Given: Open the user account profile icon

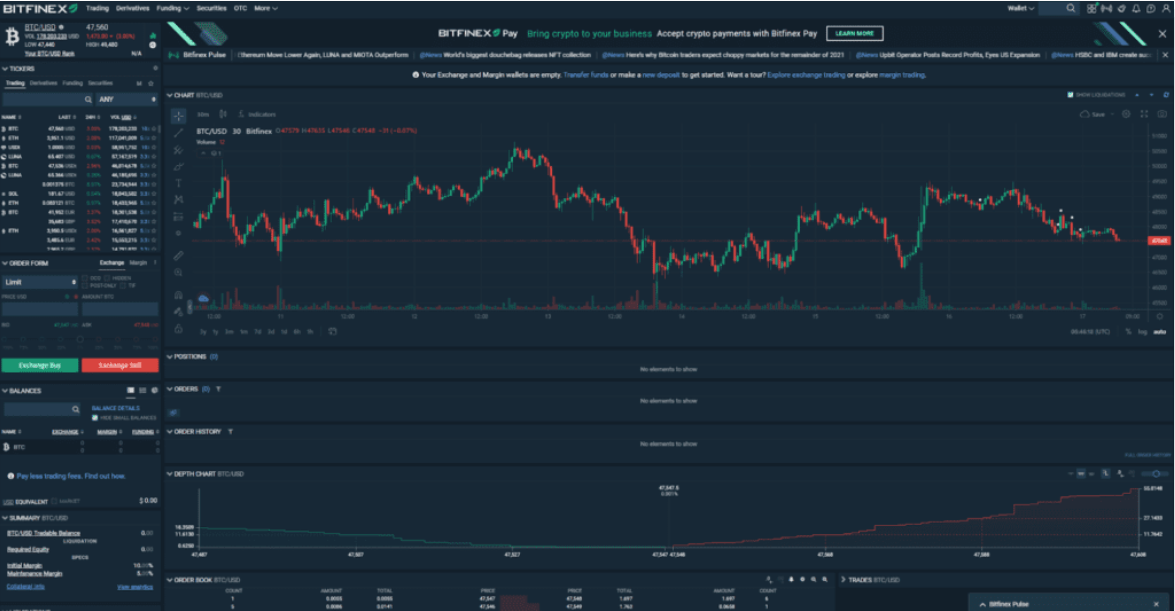Looking at the screenshot, I should coord(1165,8).
